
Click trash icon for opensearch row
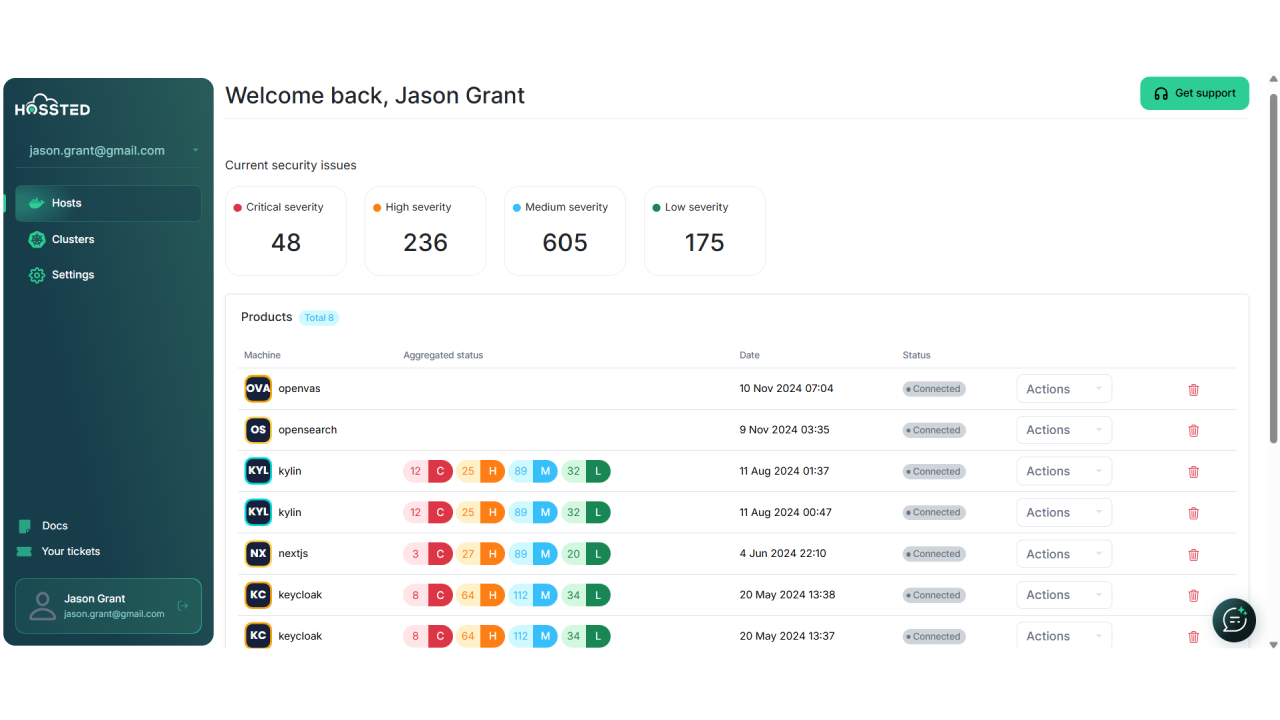coord(1193,431)
